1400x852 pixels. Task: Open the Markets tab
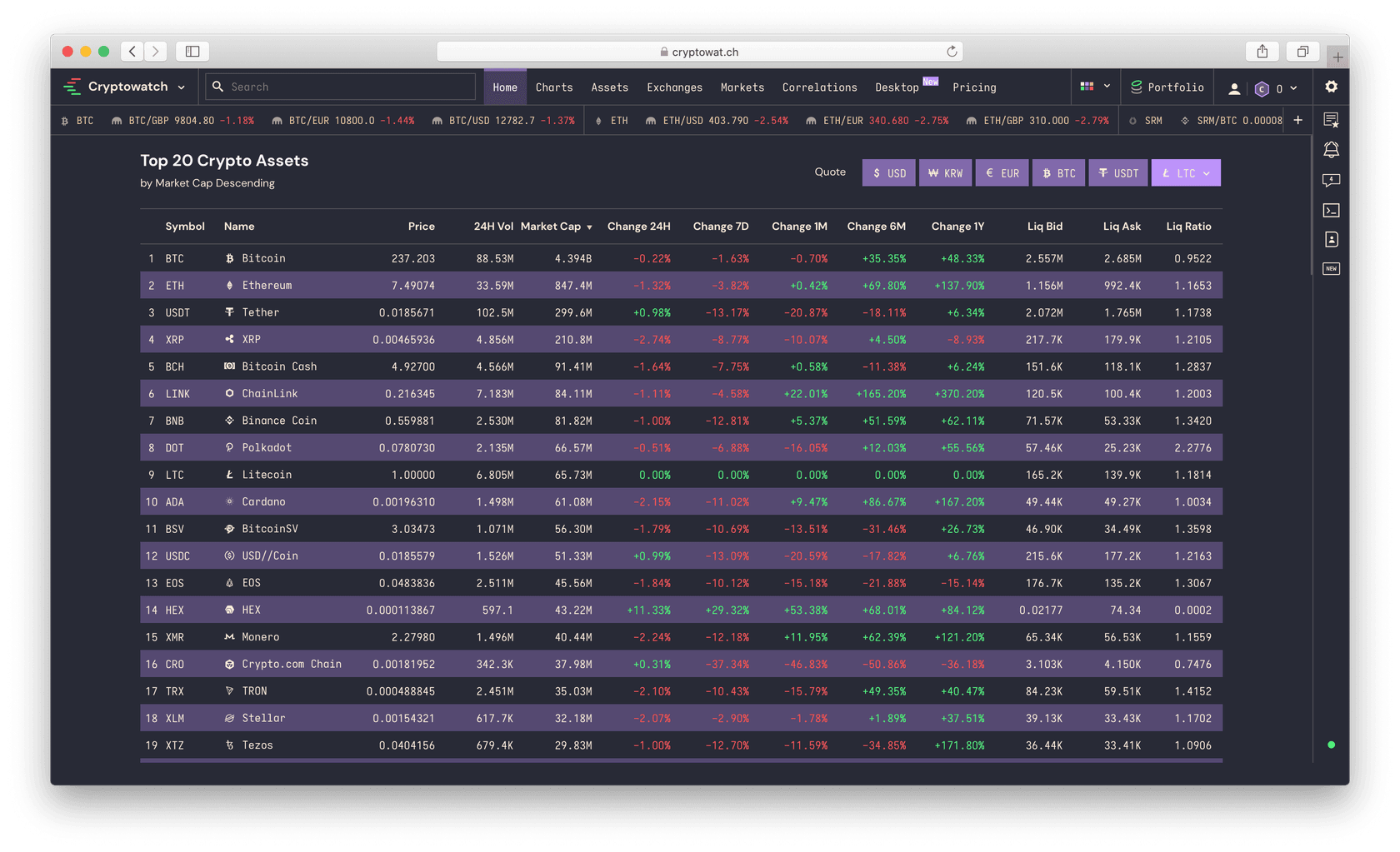(x=742, y=87)
